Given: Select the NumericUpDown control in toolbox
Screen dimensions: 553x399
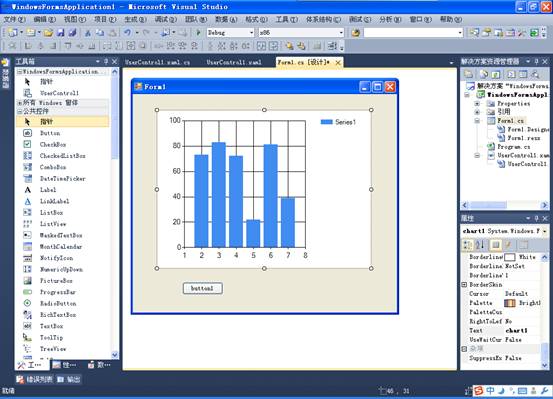Looking at the screenshot, I should [61, 269].
